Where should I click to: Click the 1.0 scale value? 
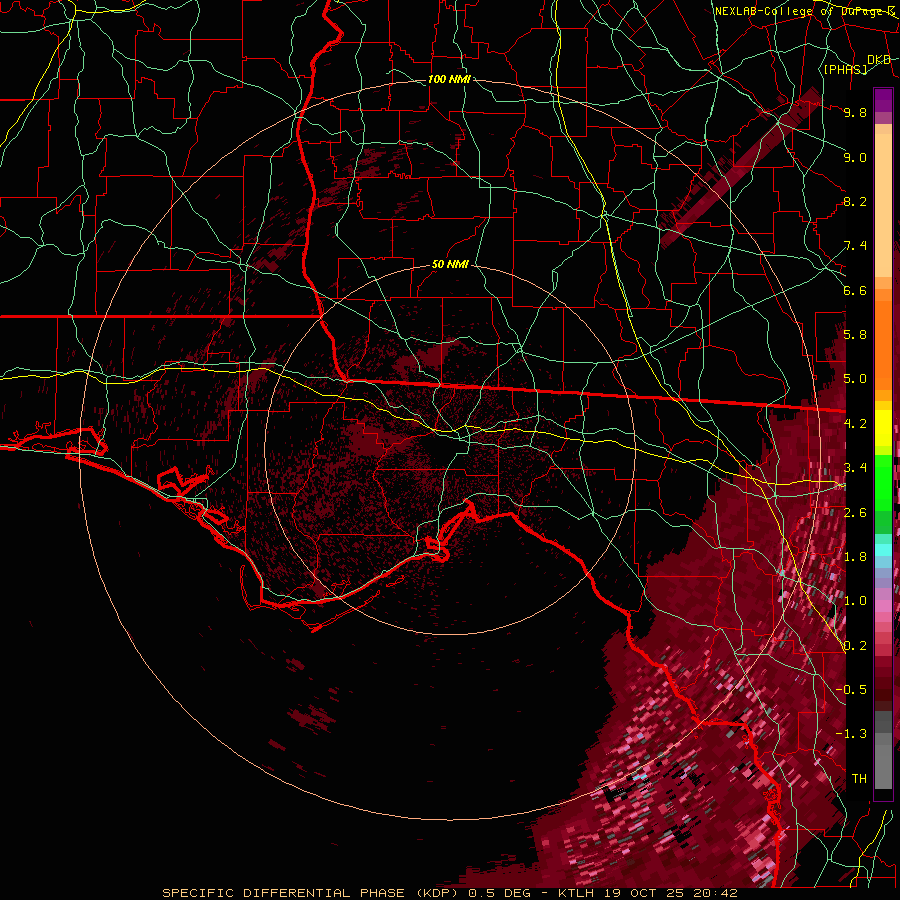(855, 601)
